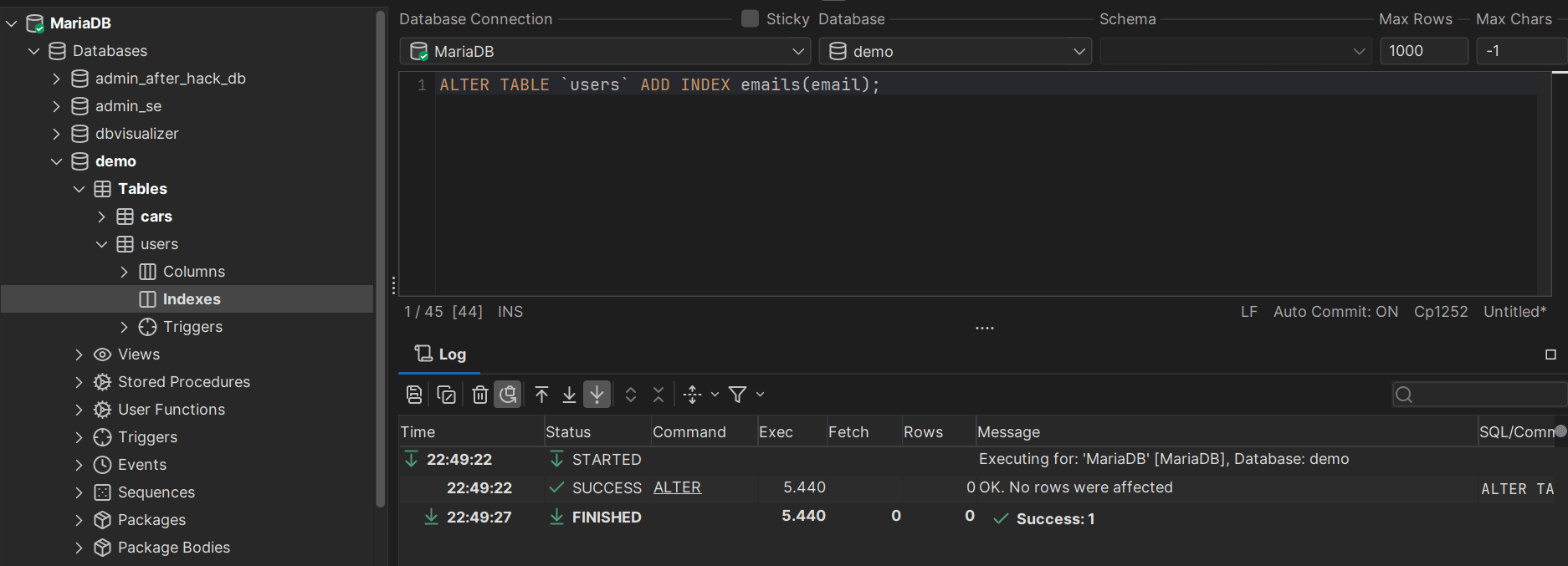Jump to the first log entry arrow
This screenshot has height=566, width=1568.
coord(541,395)
